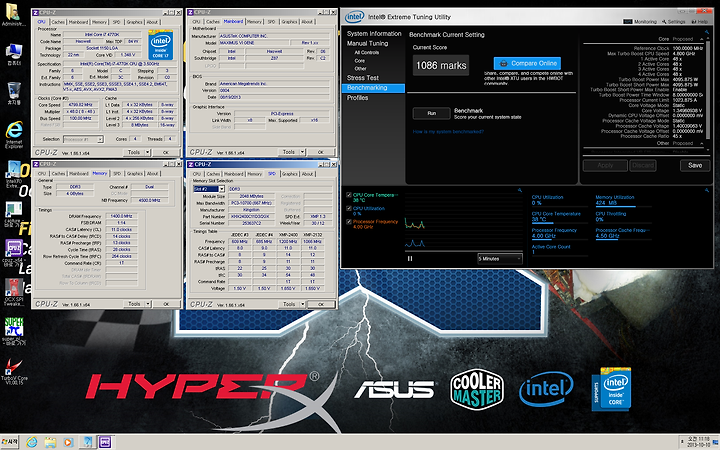
Task: Switch to Graphics tab in top-left CPU-Z
Action: pos(135,22)
